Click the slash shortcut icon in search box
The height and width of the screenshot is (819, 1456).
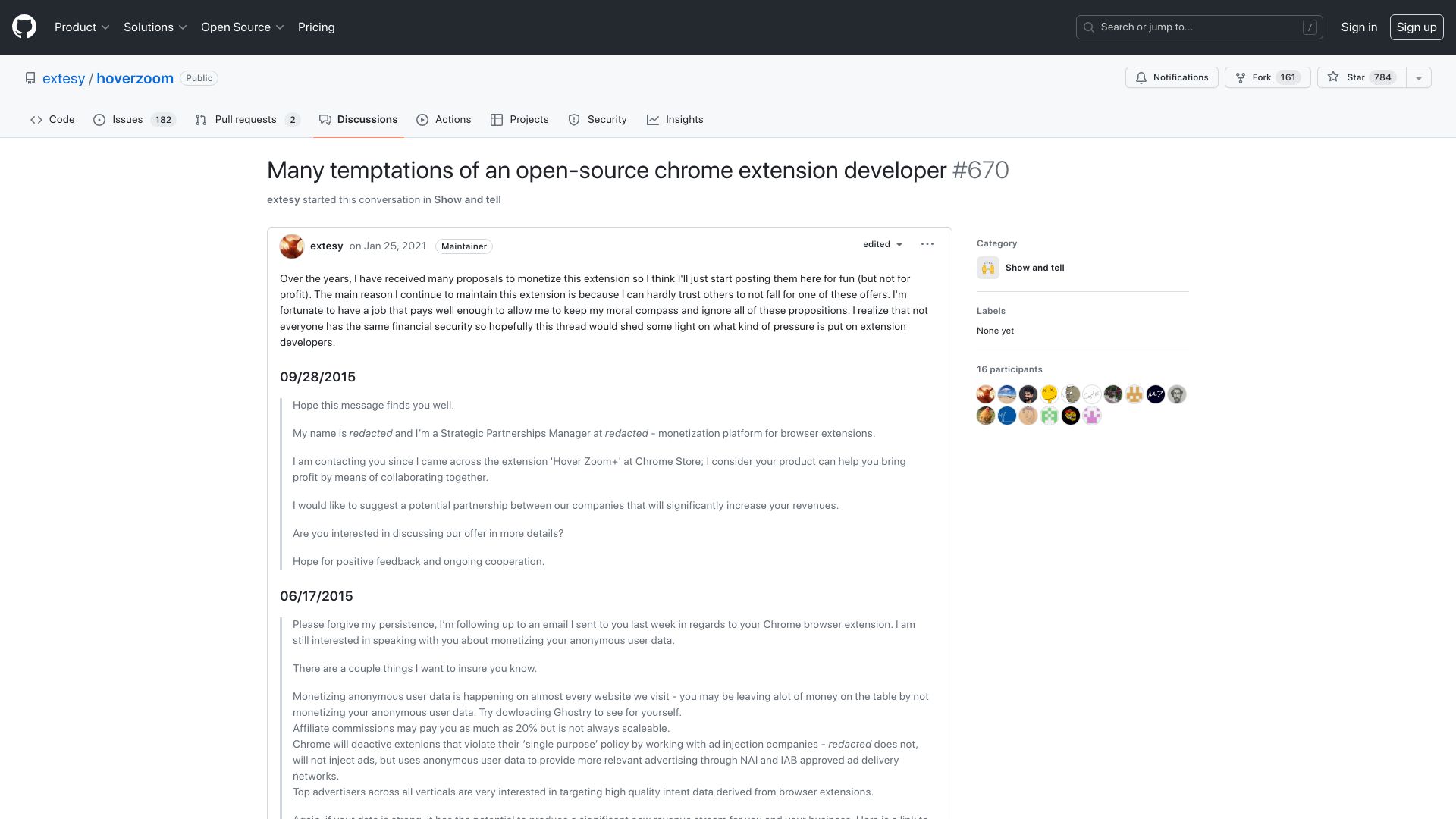[x=1310, y=27]
